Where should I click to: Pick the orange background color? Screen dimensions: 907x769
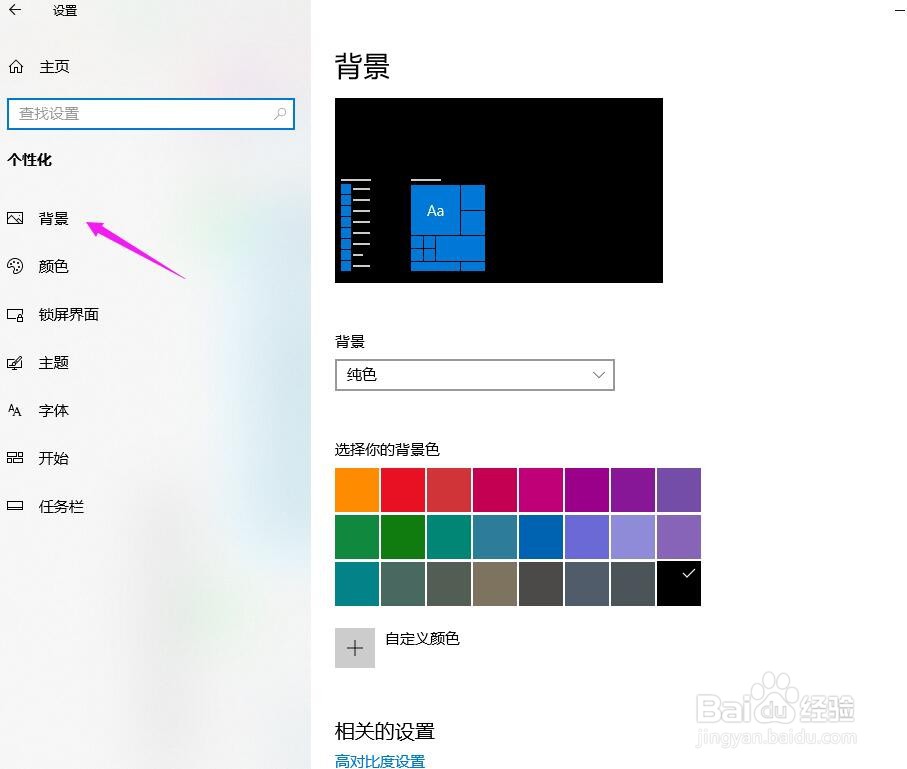pos(357,490)
